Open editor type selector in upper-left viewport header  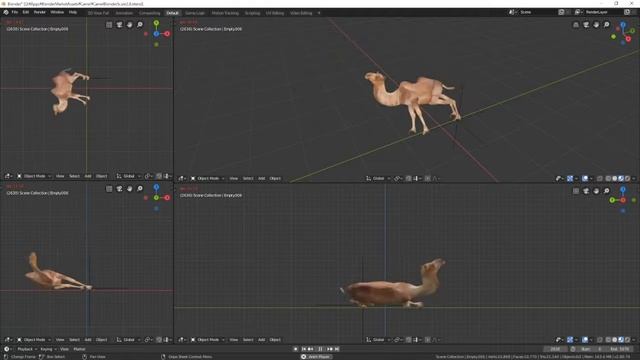coord(8,176)
